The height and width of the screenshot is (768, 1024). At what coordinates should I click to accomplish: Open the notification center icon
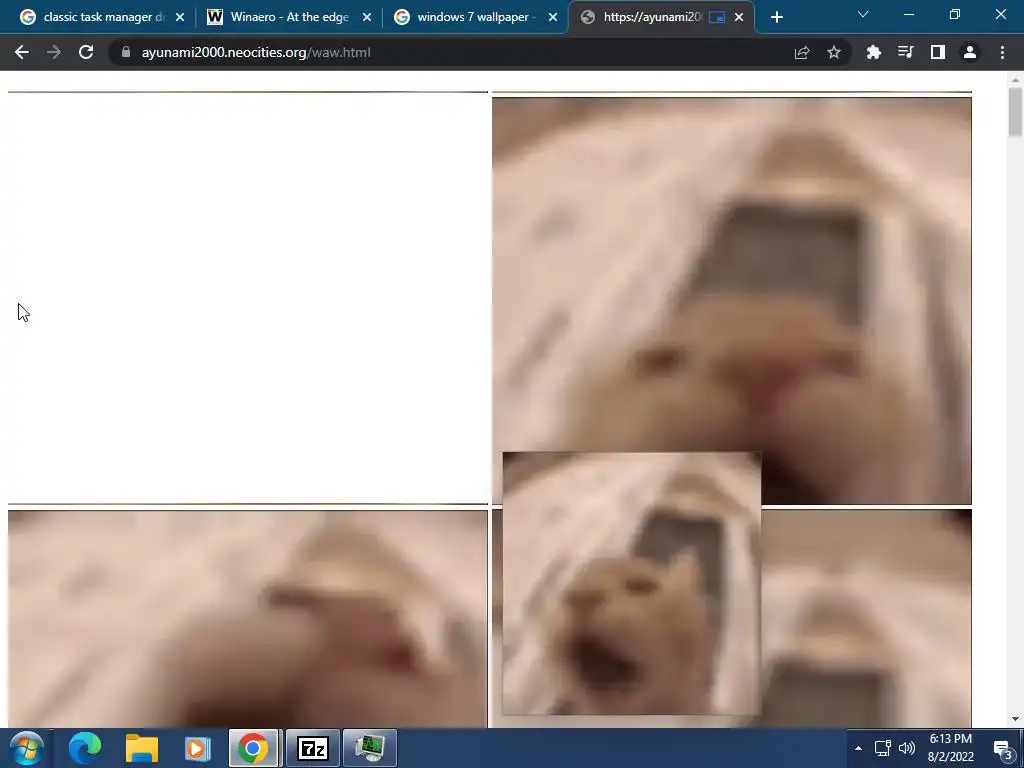[x=1002, y=749]
